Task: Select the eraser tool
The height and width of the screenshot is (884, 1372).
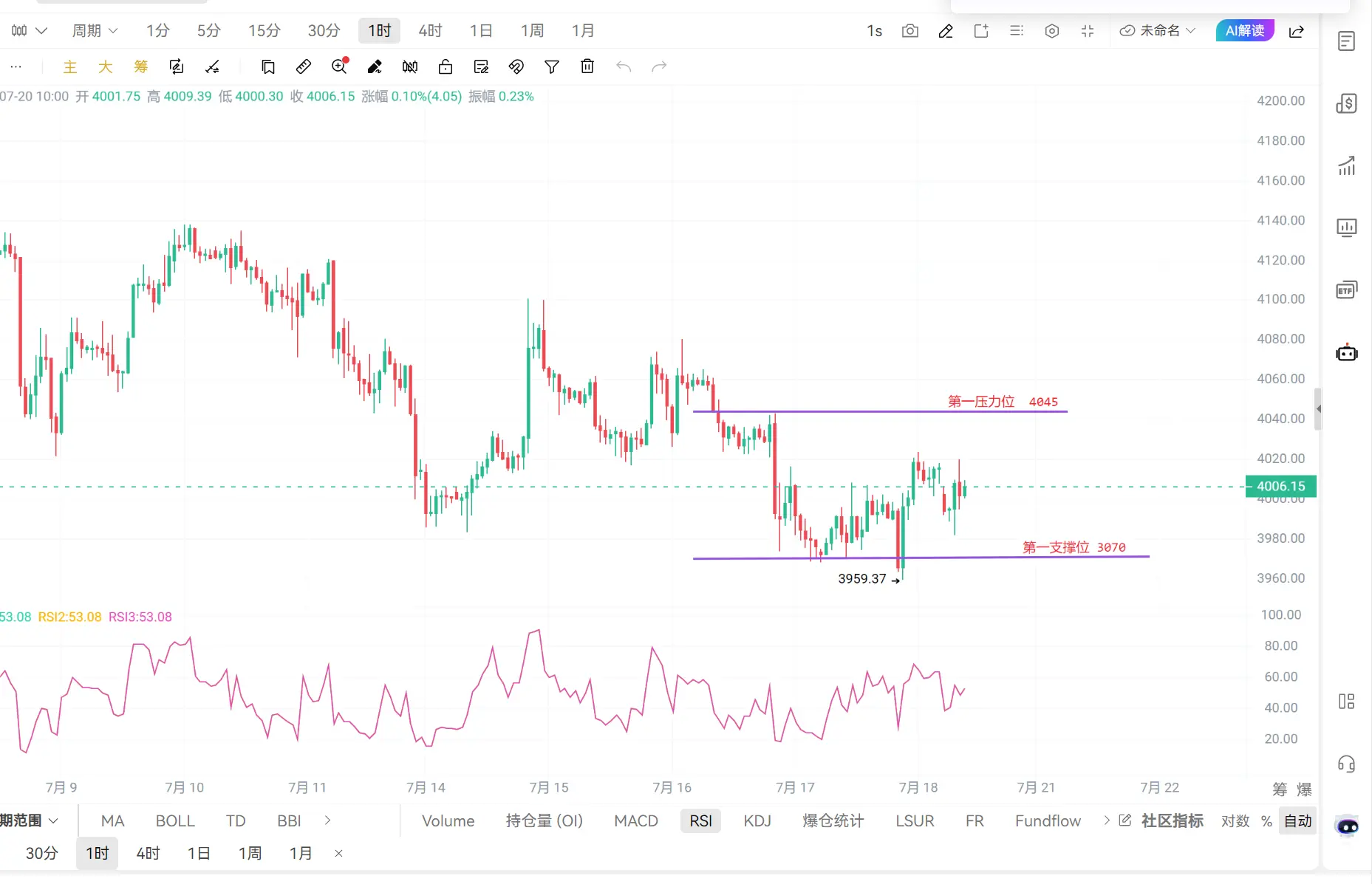Action: click(375, 67)
